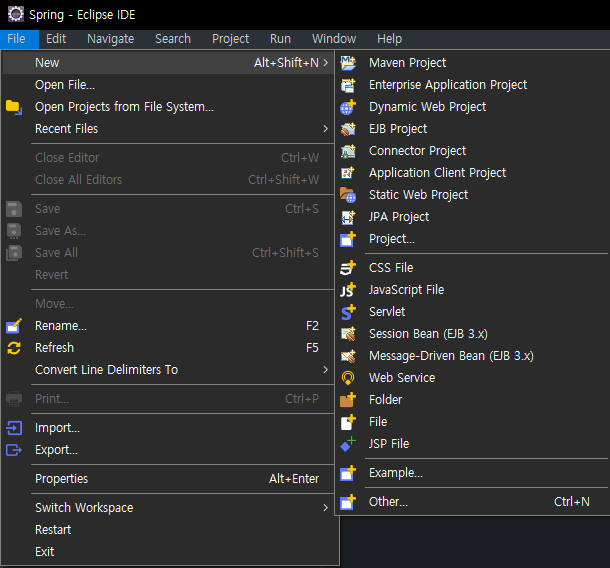Image resolution: width=610 pixels, height=568 pixels.
Task: Open the Search menu
Action: pyautogui.click(x=173, y=39)
